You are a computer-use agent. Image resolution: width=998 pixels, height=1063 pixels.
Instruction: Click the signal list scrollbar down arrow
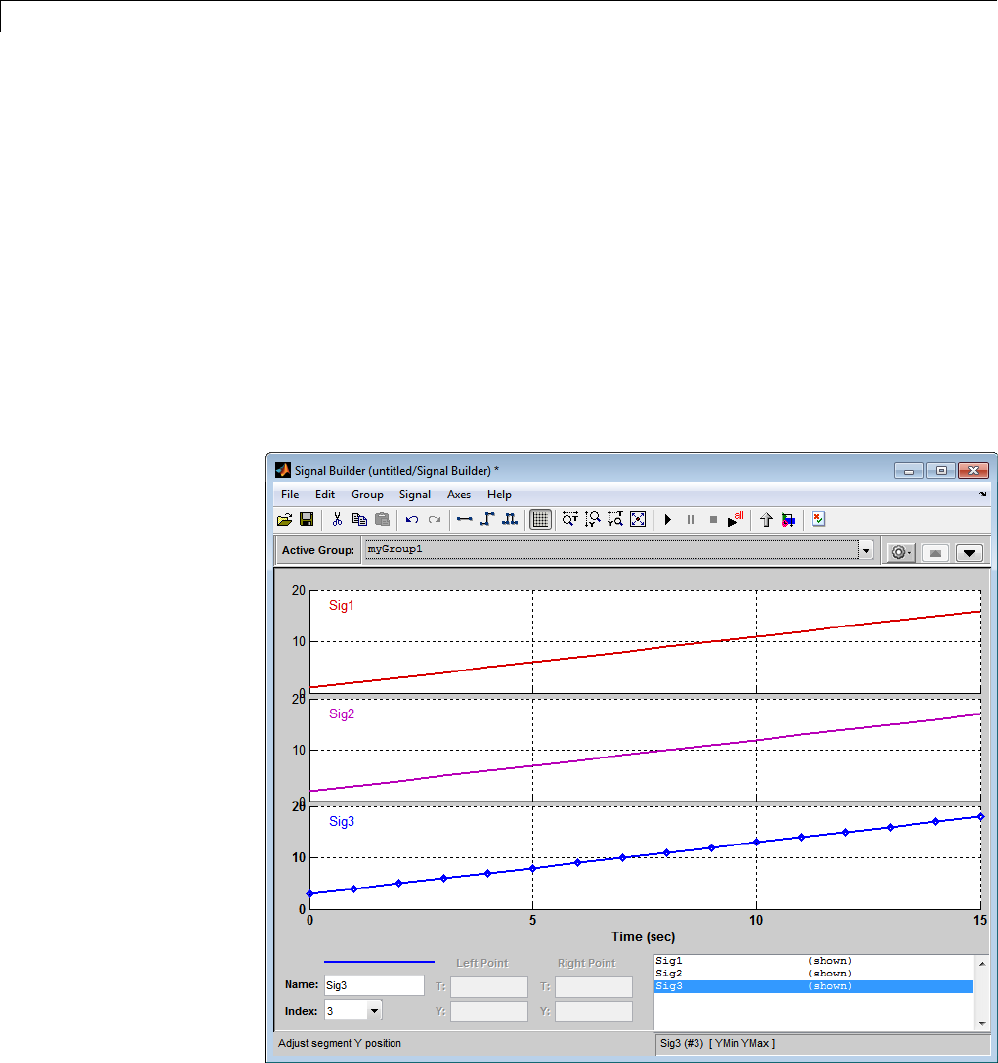[982, 1023]
